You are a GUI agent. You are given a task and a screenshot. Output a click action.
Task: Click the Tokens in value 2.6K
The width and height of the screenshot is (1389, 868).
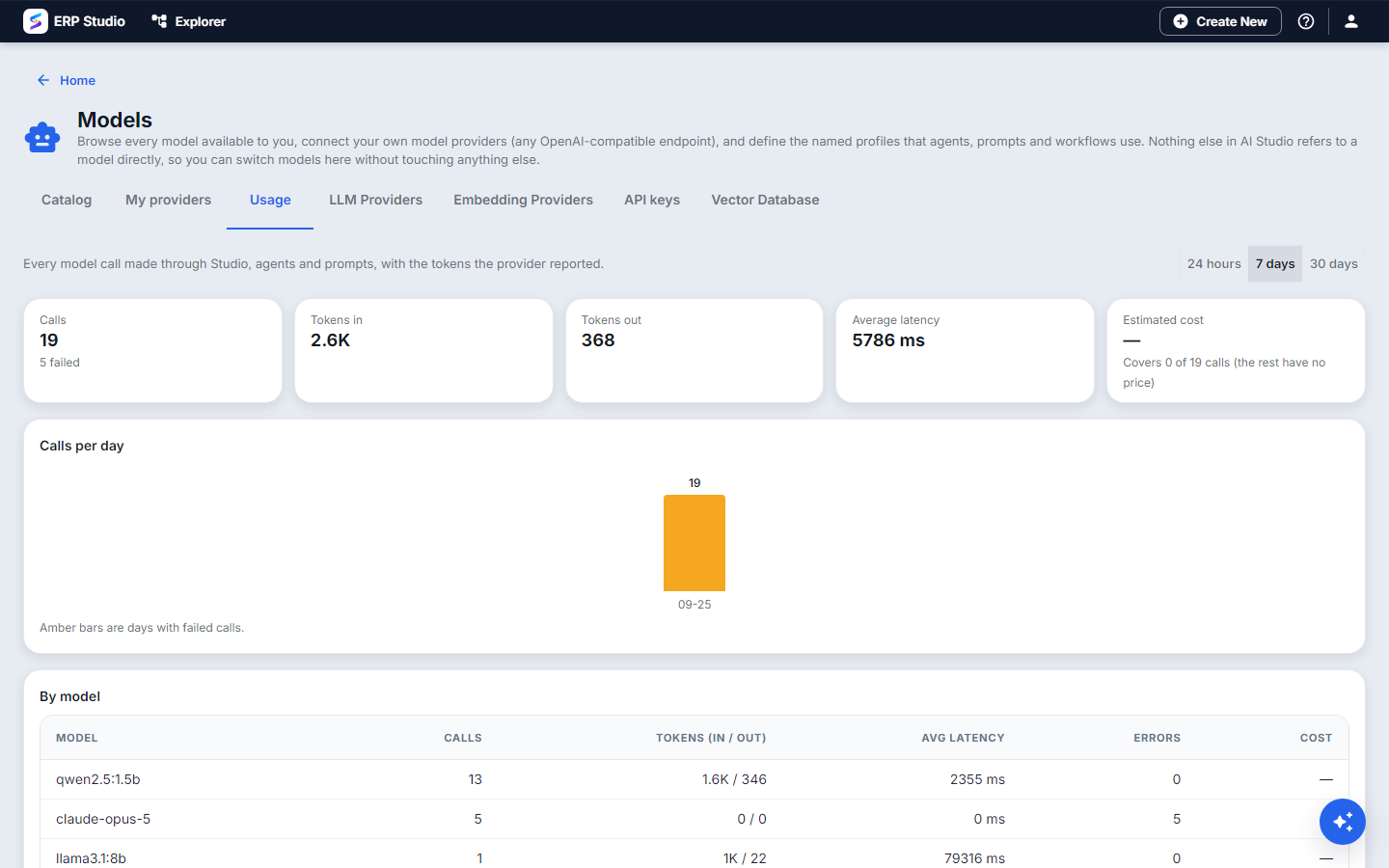(330, 340)
